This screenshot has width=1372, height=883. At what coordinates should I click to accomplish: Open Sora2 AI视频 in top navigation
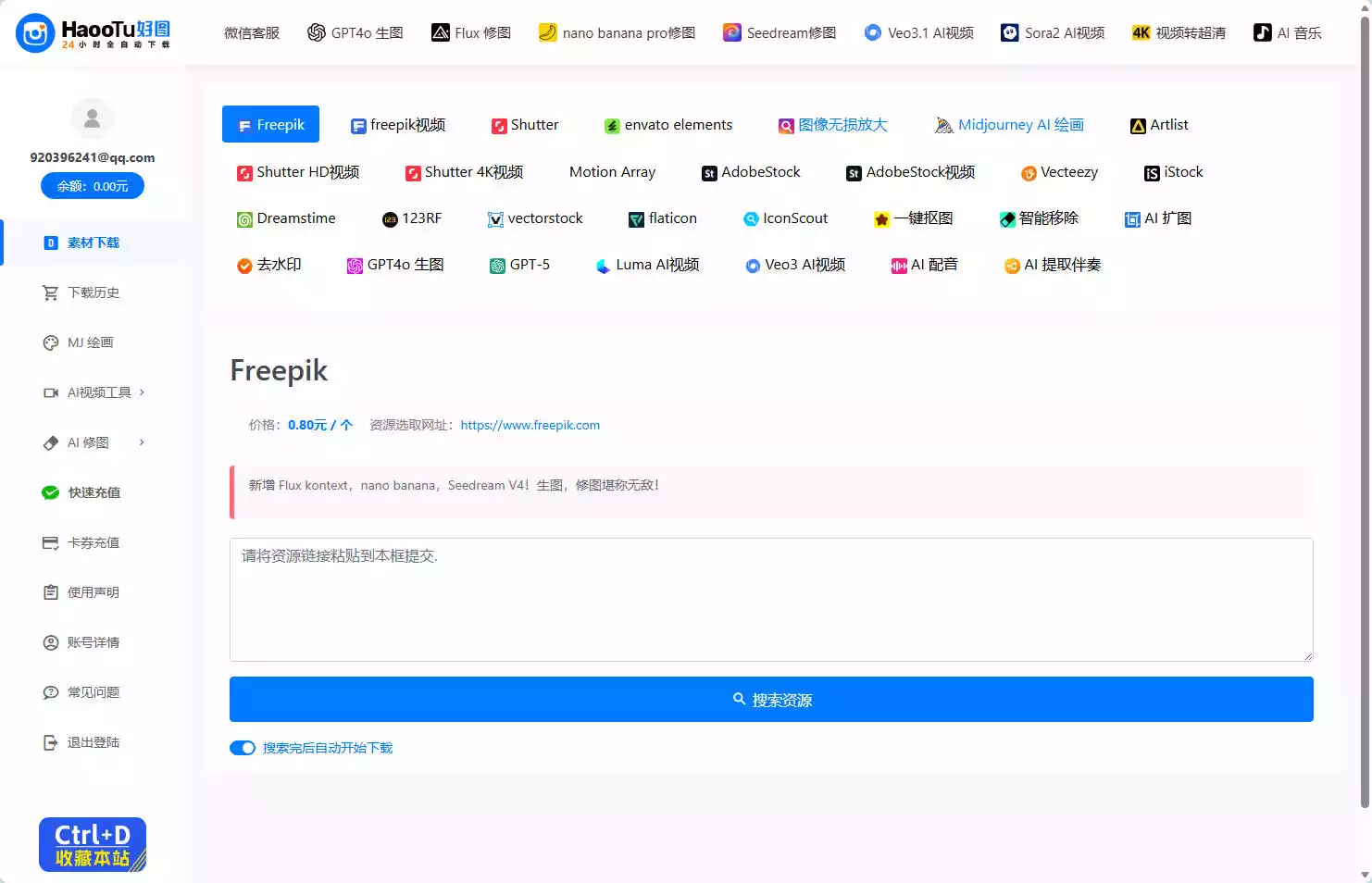(x=1053, y=32)
